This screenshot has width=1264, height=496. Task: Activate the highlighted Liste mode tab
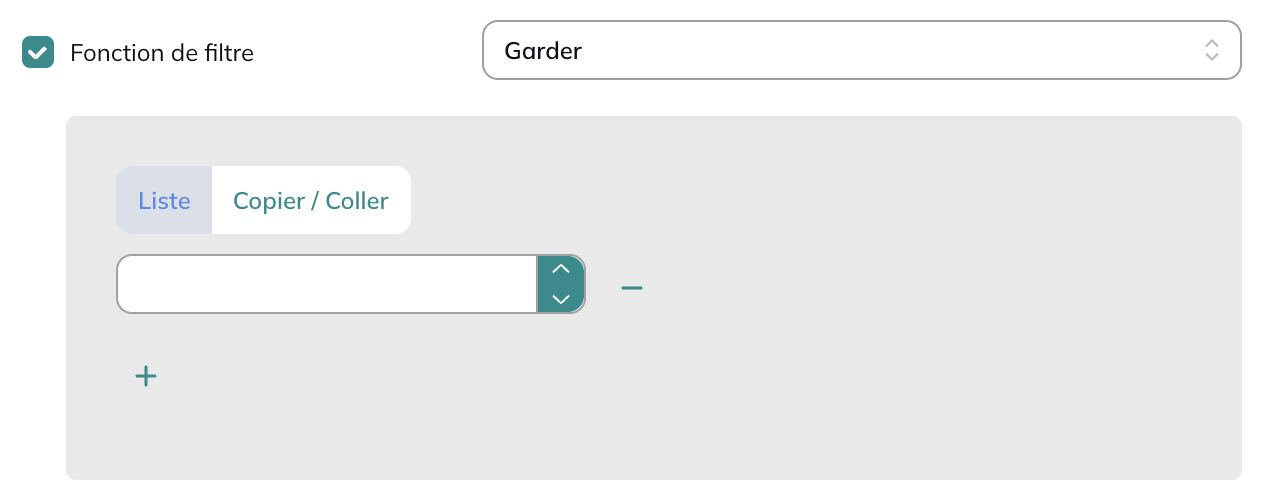coord(164,200)
